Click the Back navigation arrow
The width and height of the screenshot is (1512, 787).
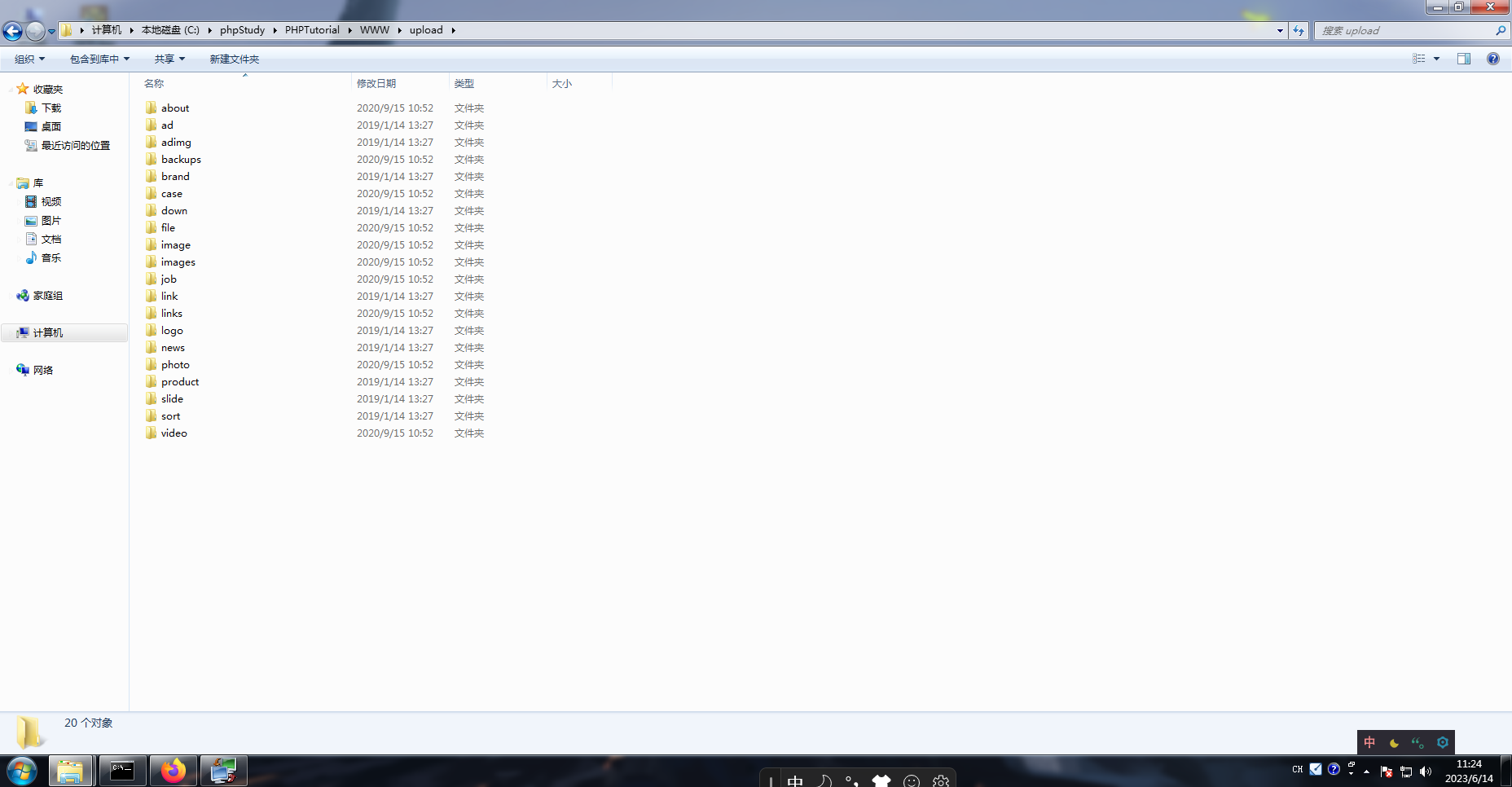(12, 30)
